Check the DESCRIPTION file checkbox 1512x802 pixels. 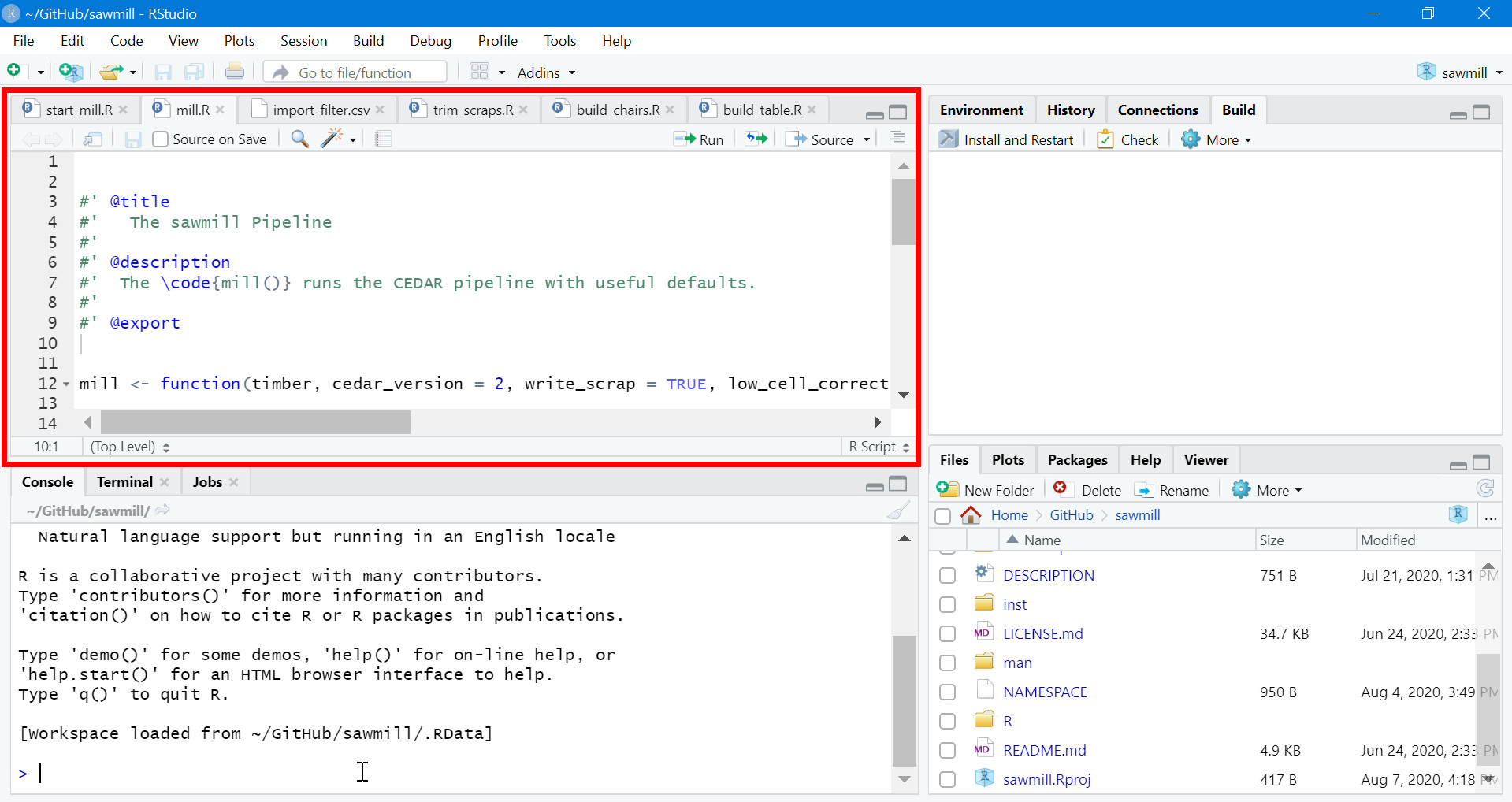pyautogui.click(x=948, y=576)
